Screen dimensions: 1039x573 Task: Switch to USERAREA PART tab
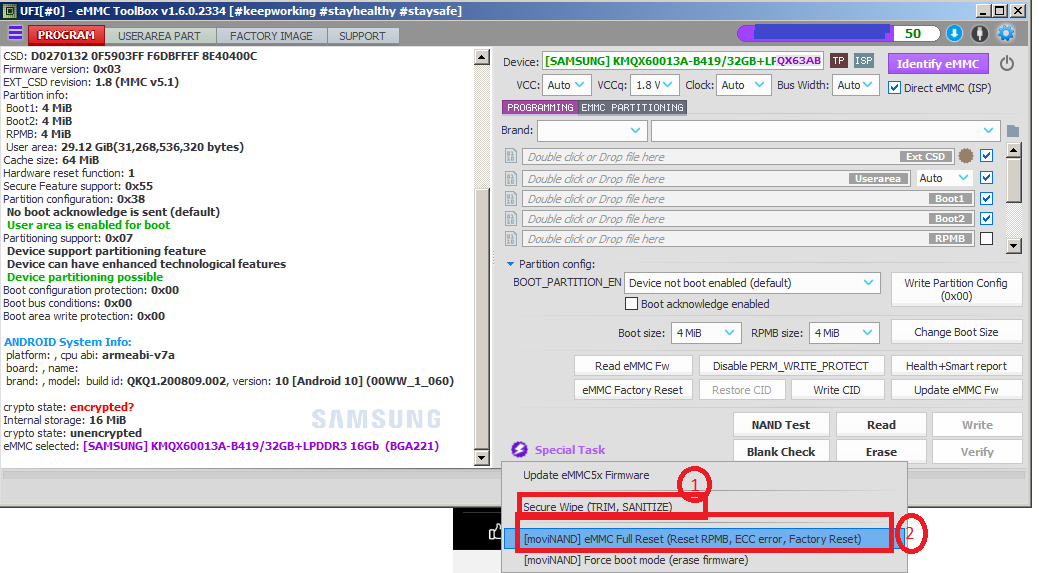pyautogui.click(x=159, y=36)
